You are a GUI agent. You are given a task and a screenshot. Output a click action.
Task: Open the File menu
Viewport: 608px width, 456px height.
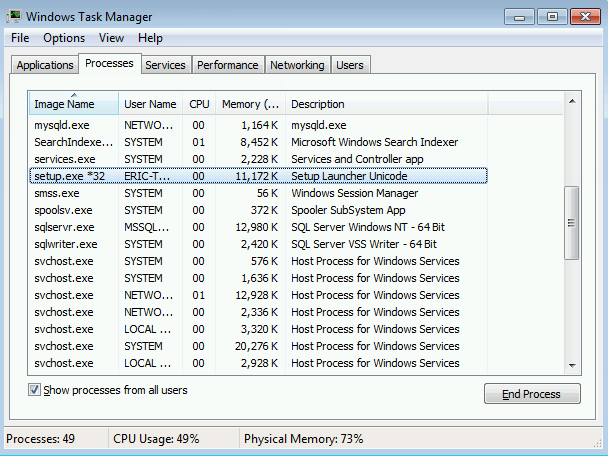(x=20, y=38)
